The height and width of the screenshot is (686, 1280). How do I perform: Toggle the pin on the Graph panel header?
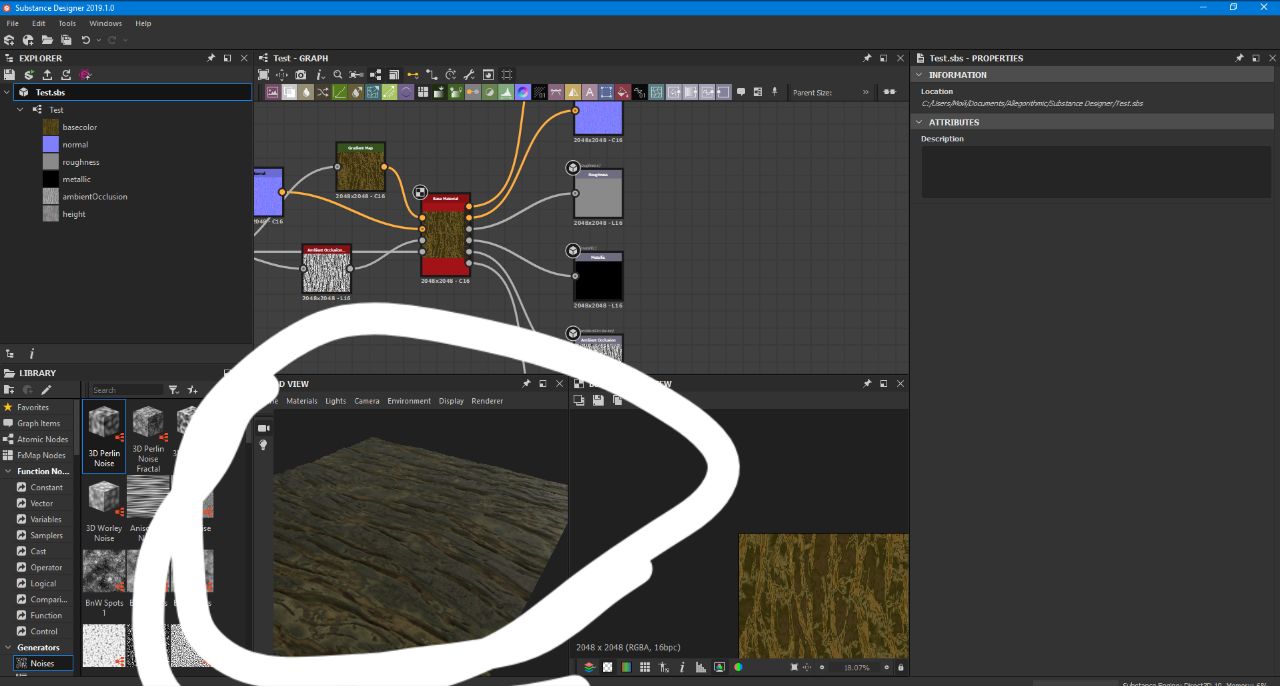[x=867, y=58]
